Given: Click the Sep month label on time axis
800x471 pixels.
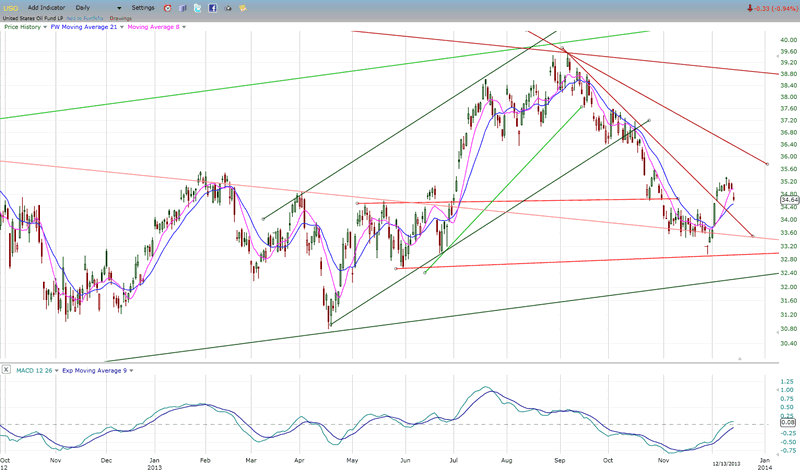Looking at the screenshot, I should (x=560, y=460).
